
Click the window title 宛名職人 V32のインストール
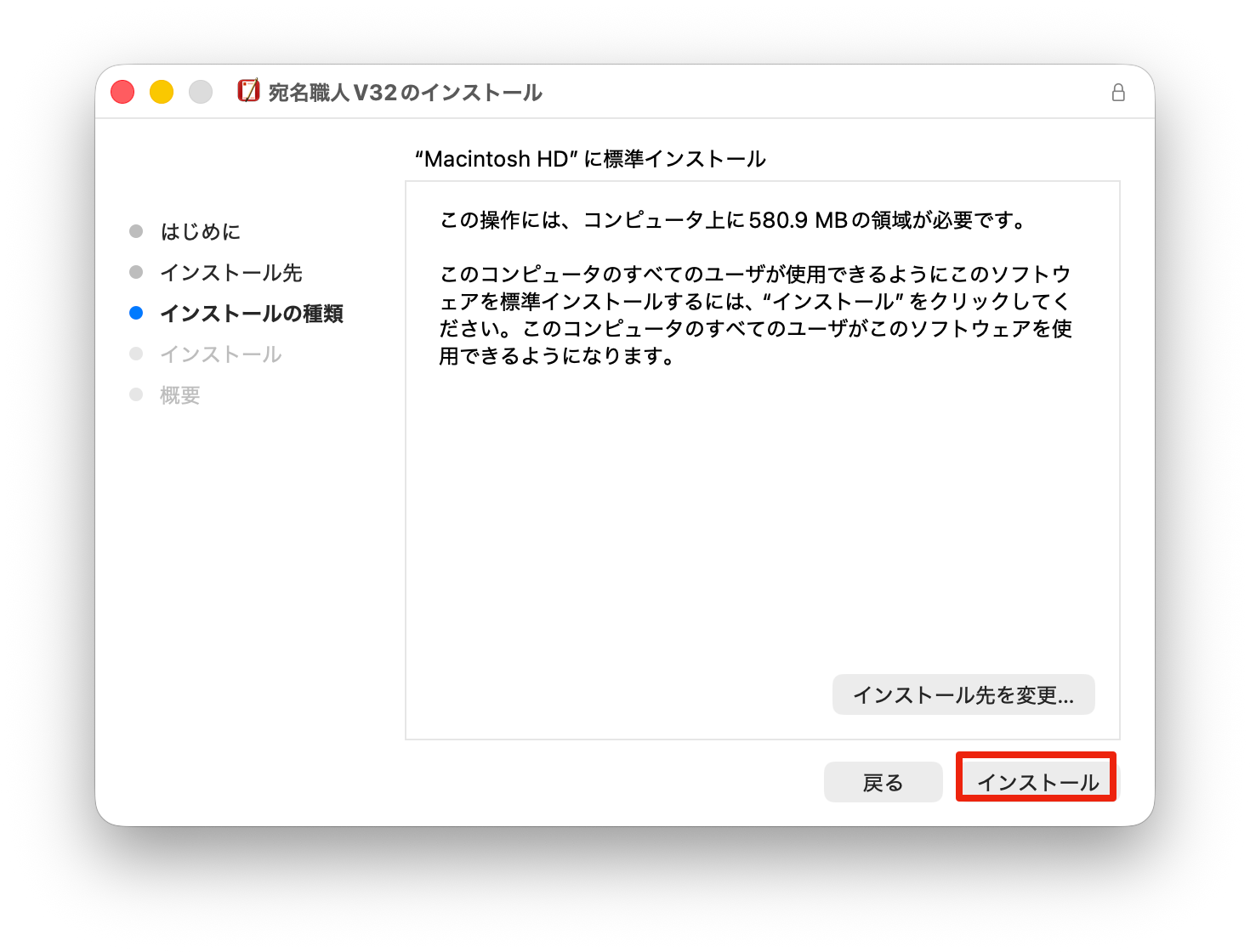click(x=405, y=93)
